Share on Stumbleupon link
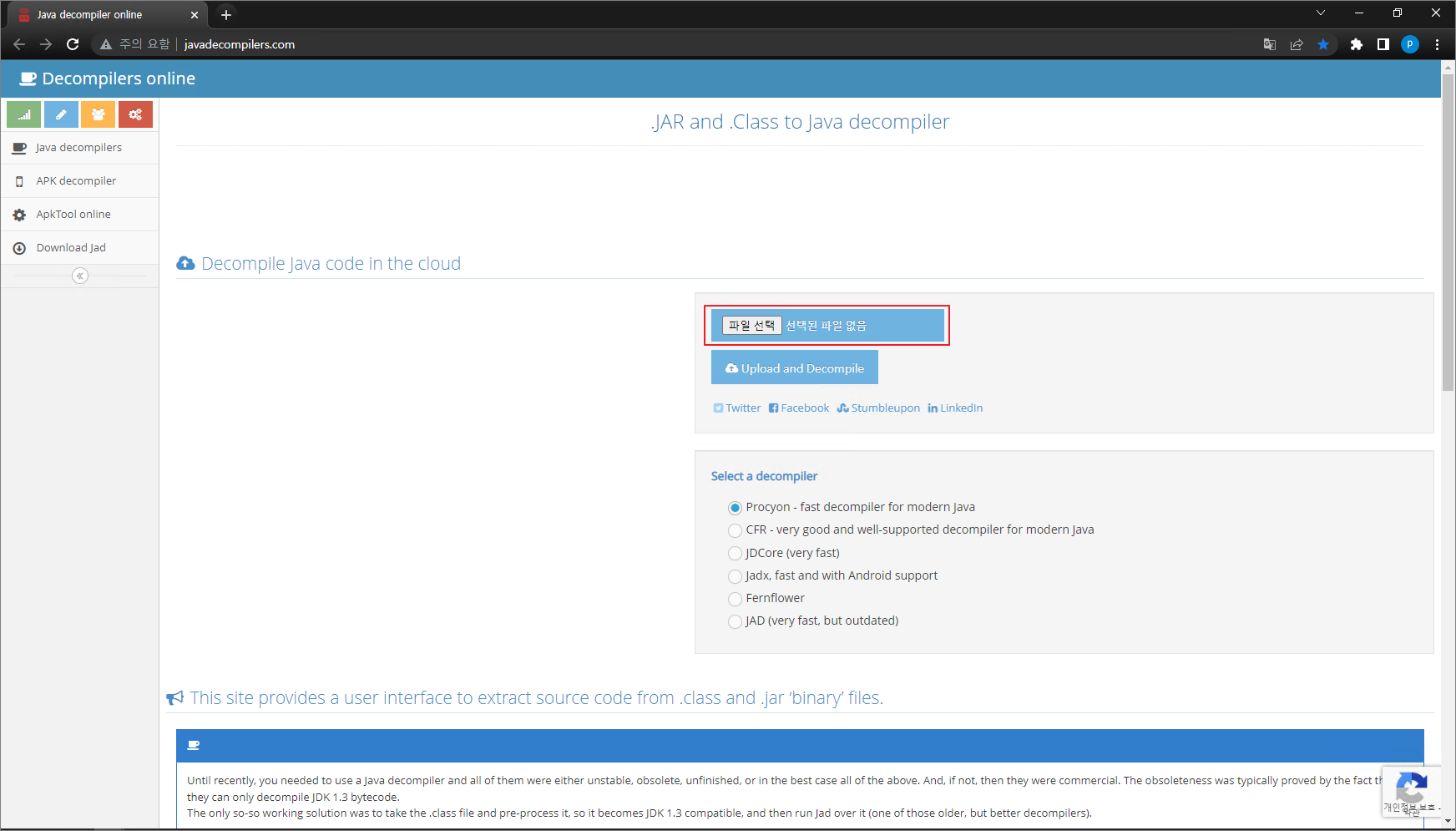 (x=878, y=408)
